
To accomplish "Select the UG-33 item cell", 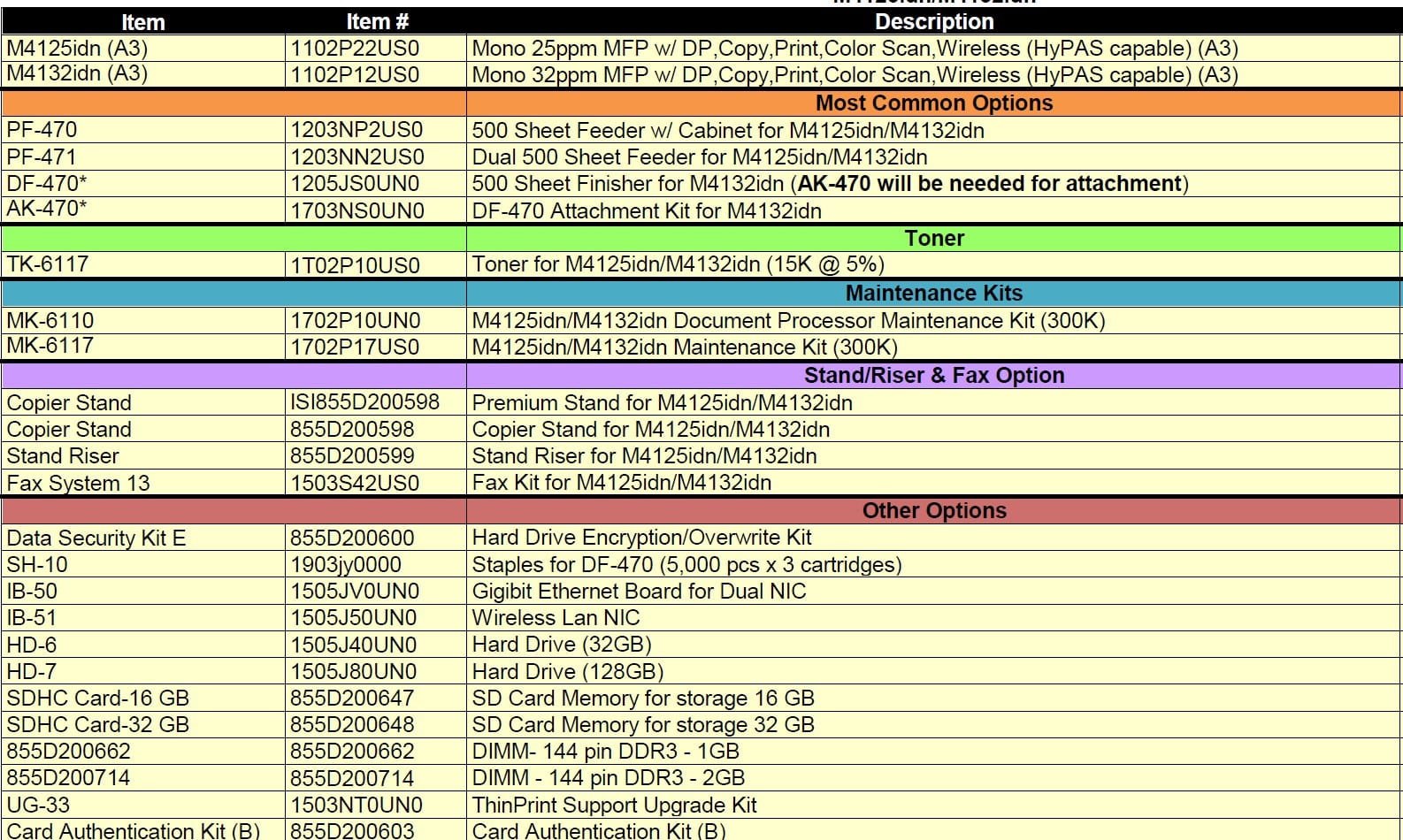I will pos(38,805).
